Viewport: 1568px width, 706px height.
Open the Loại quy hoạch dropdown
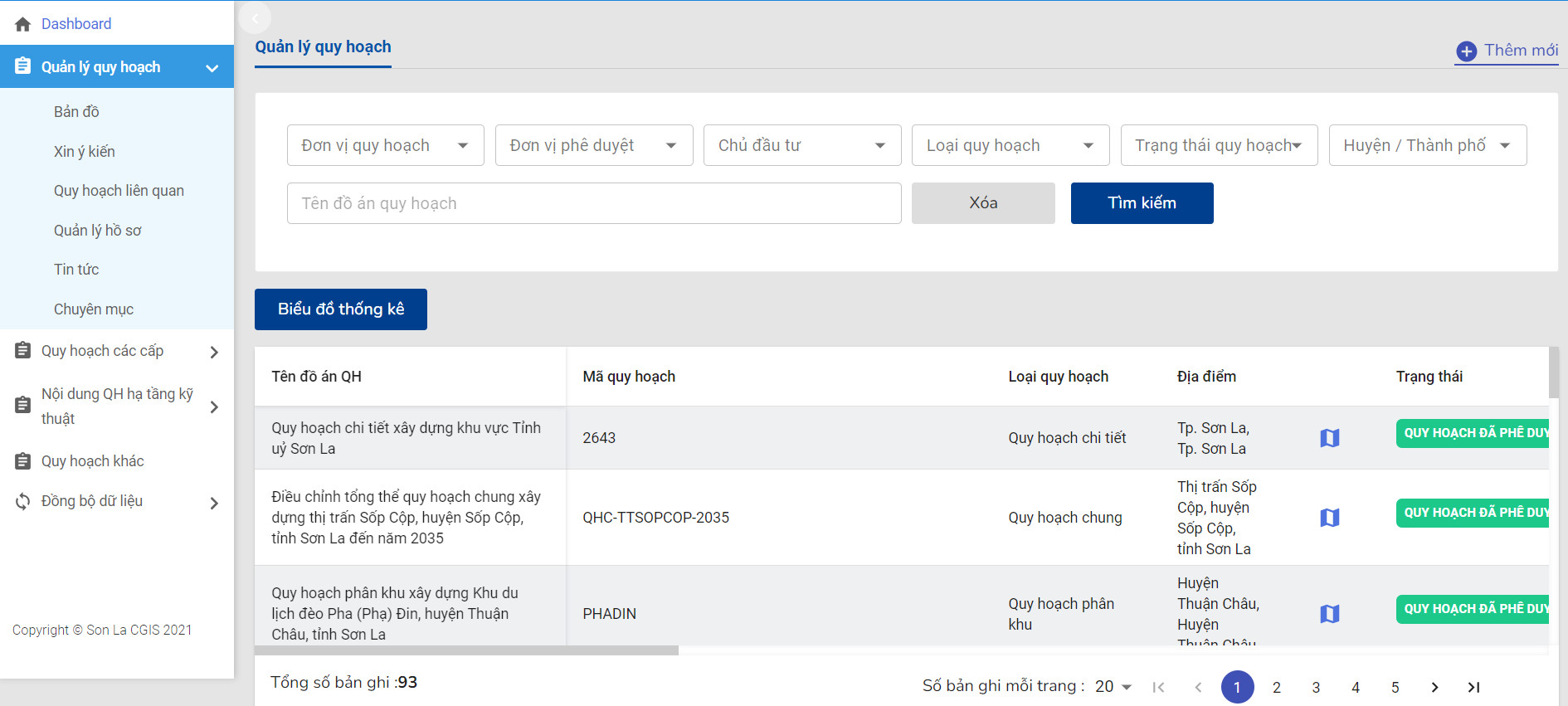(x=1010, y=145)
